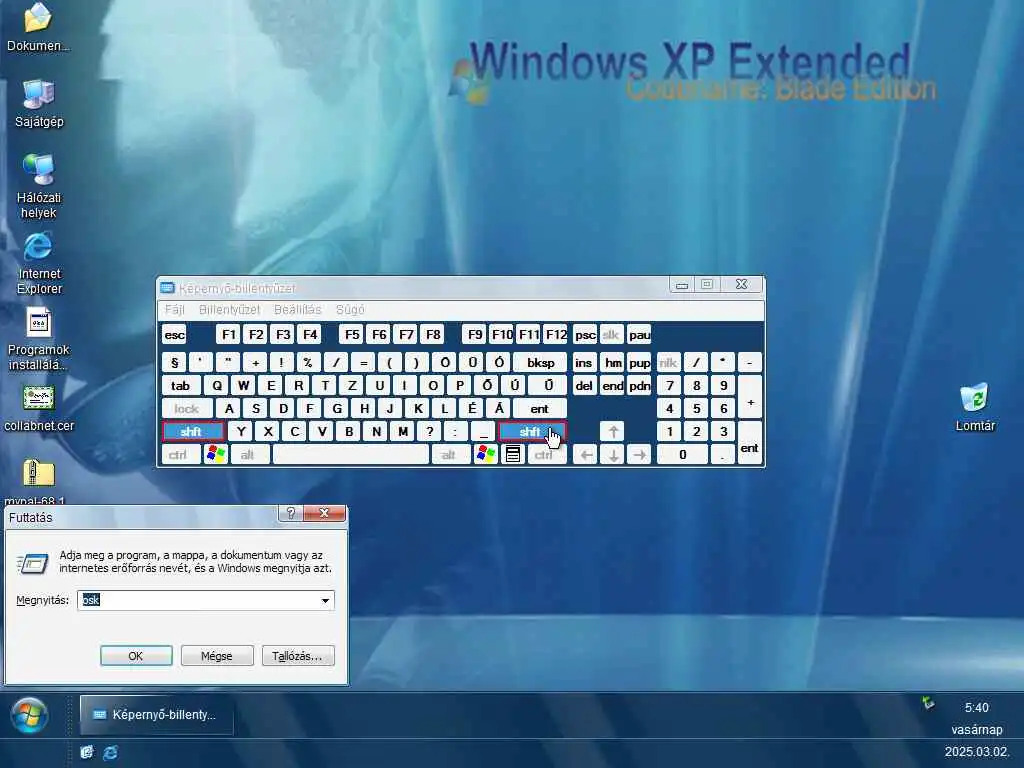Click the space bar on keyboard

tap(351, 455)
